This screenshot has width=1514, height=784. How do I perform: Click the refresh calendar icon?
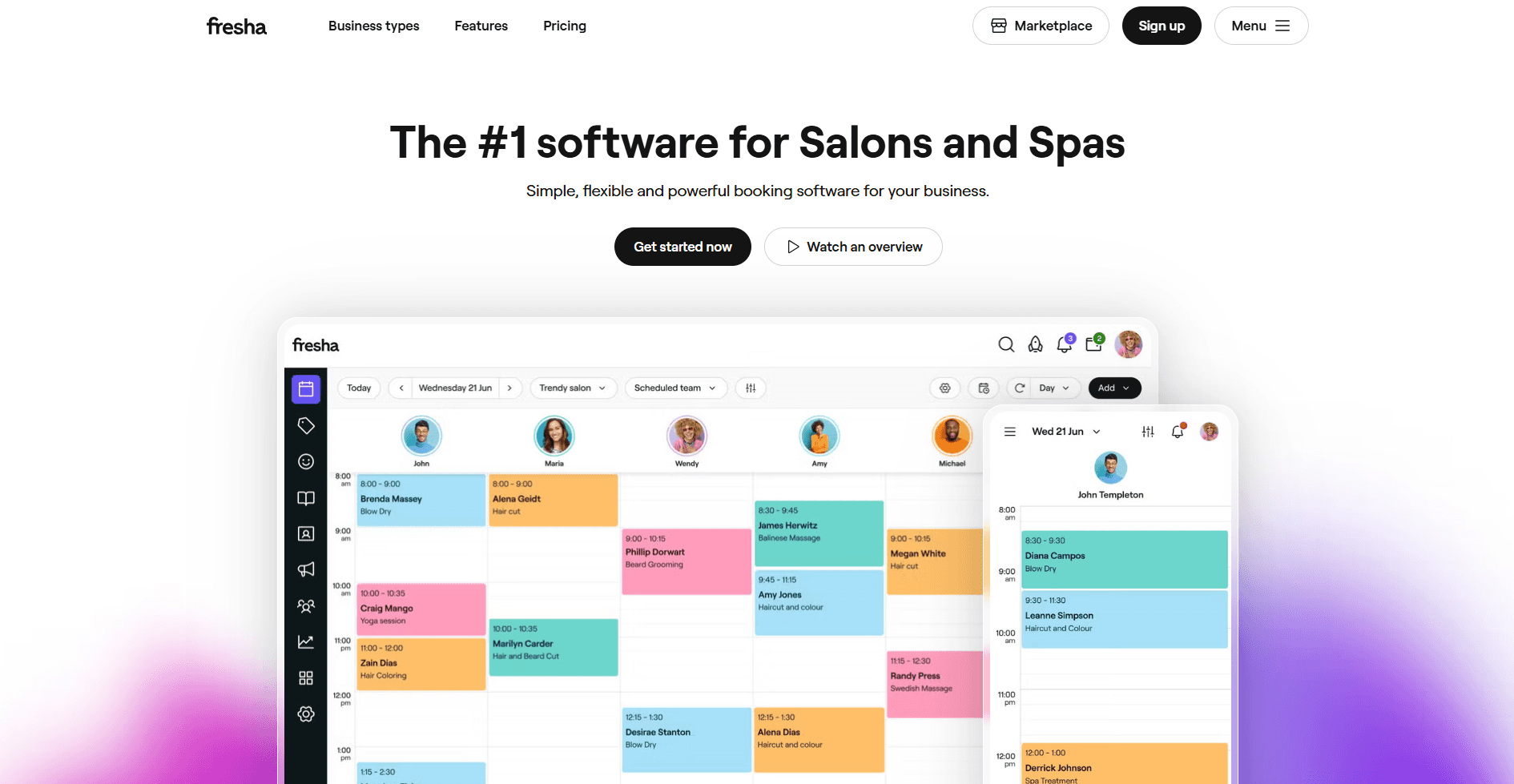pyautogui.click(x=1020, y=388)
